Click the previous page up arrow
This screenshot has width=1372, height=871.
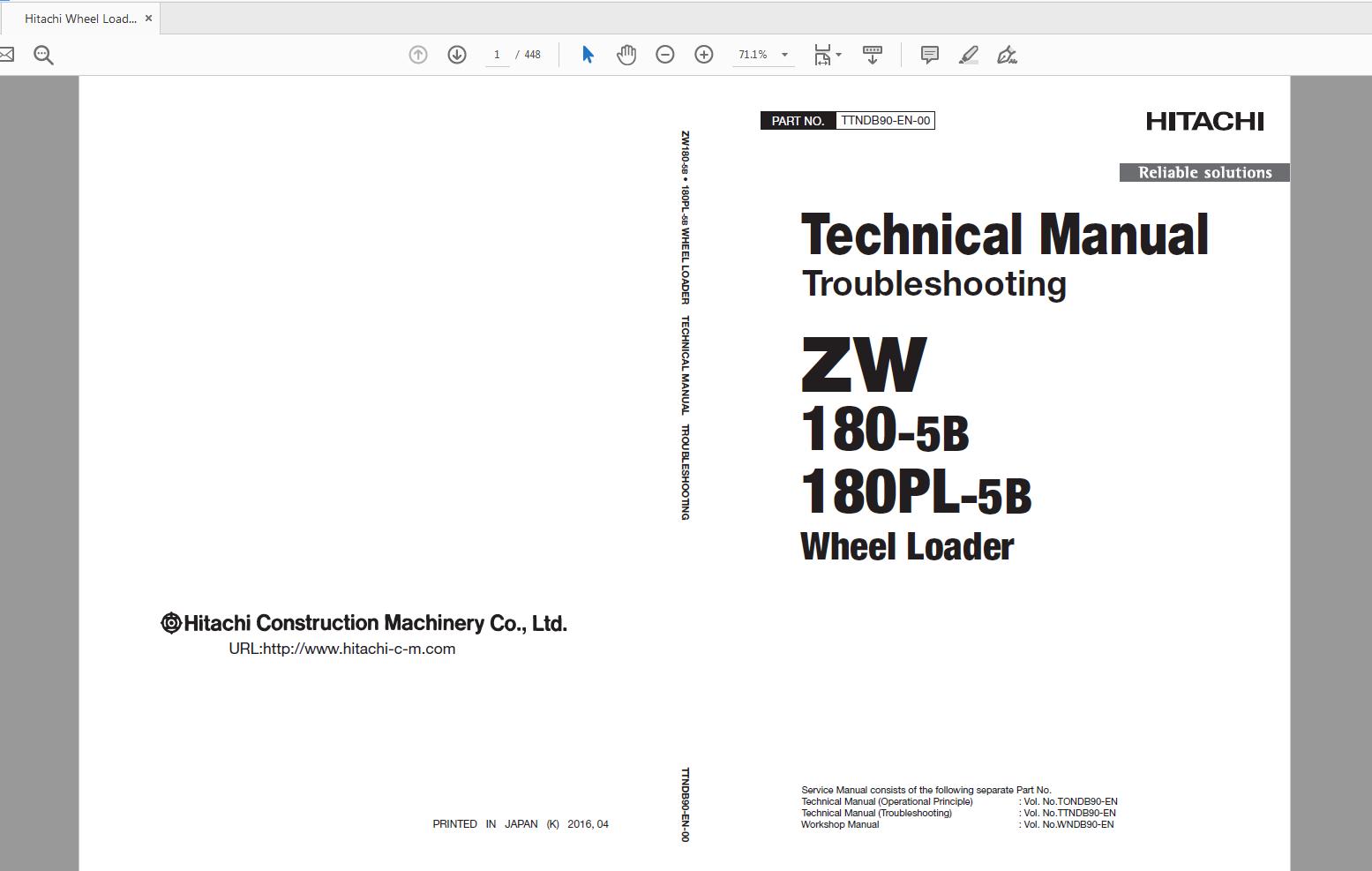pyautogui.click(x=417, y=54)
